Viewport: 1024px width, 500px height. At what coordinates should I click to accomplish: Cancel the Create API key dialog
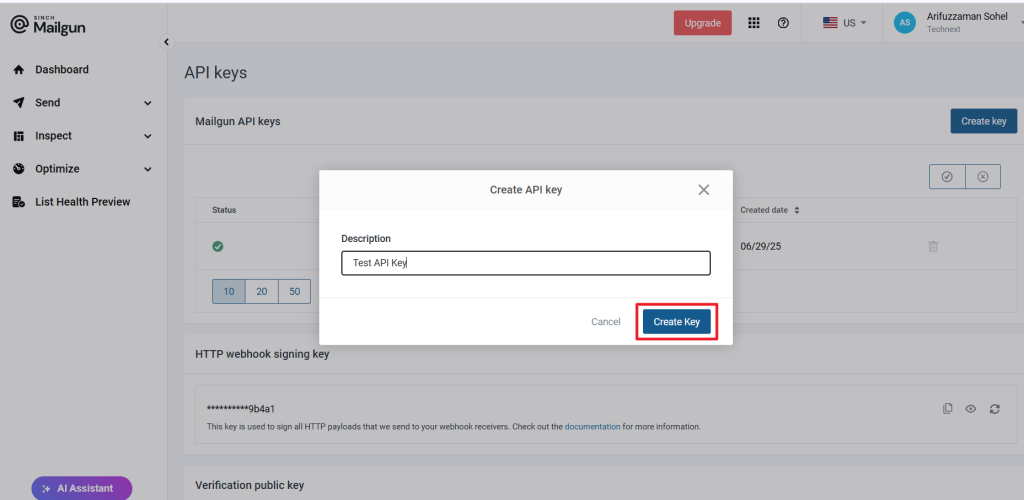(x=605, y=322)
